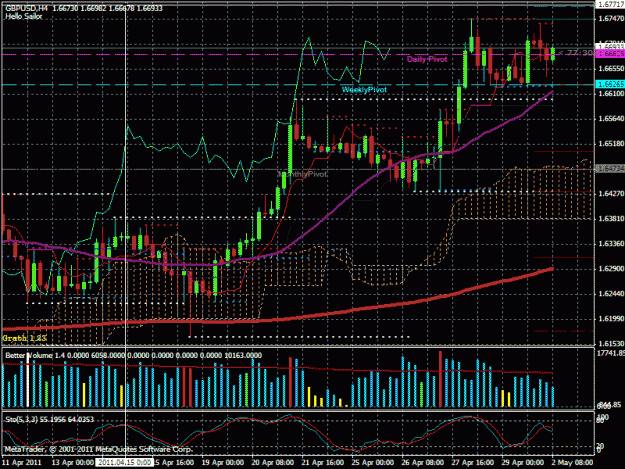Click the 26 Apr 08:00 time label
Viewport: 625px width, 469px height.
point(423,463)
